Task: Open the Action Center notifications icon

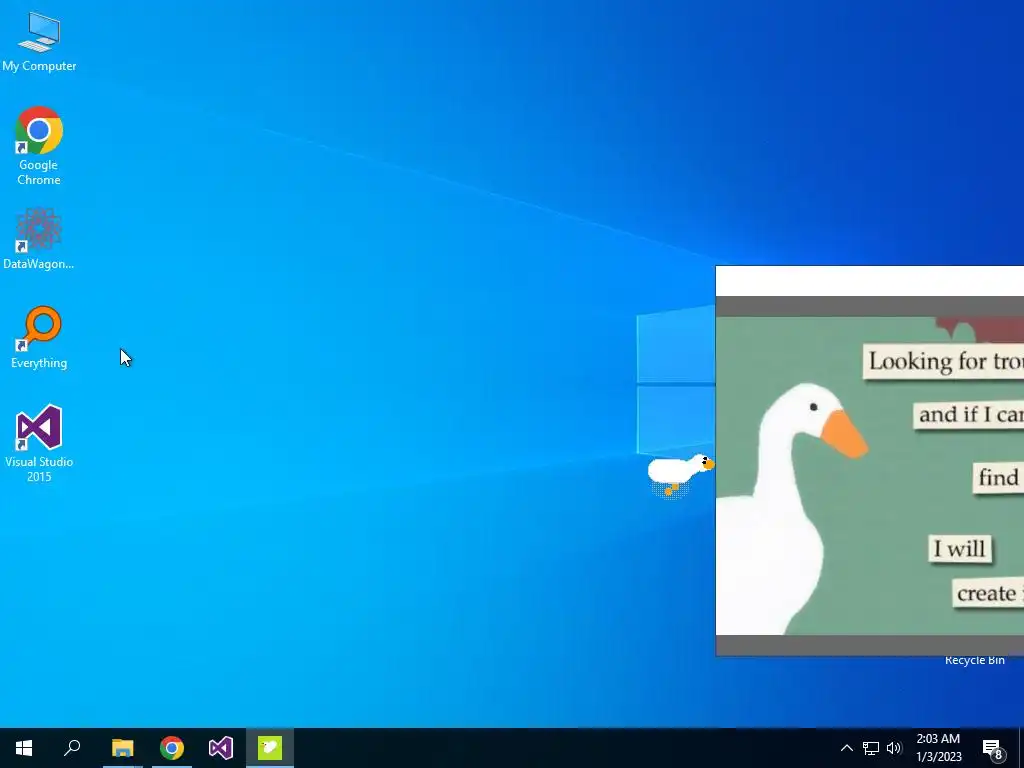Action: (x=993, y=748)
